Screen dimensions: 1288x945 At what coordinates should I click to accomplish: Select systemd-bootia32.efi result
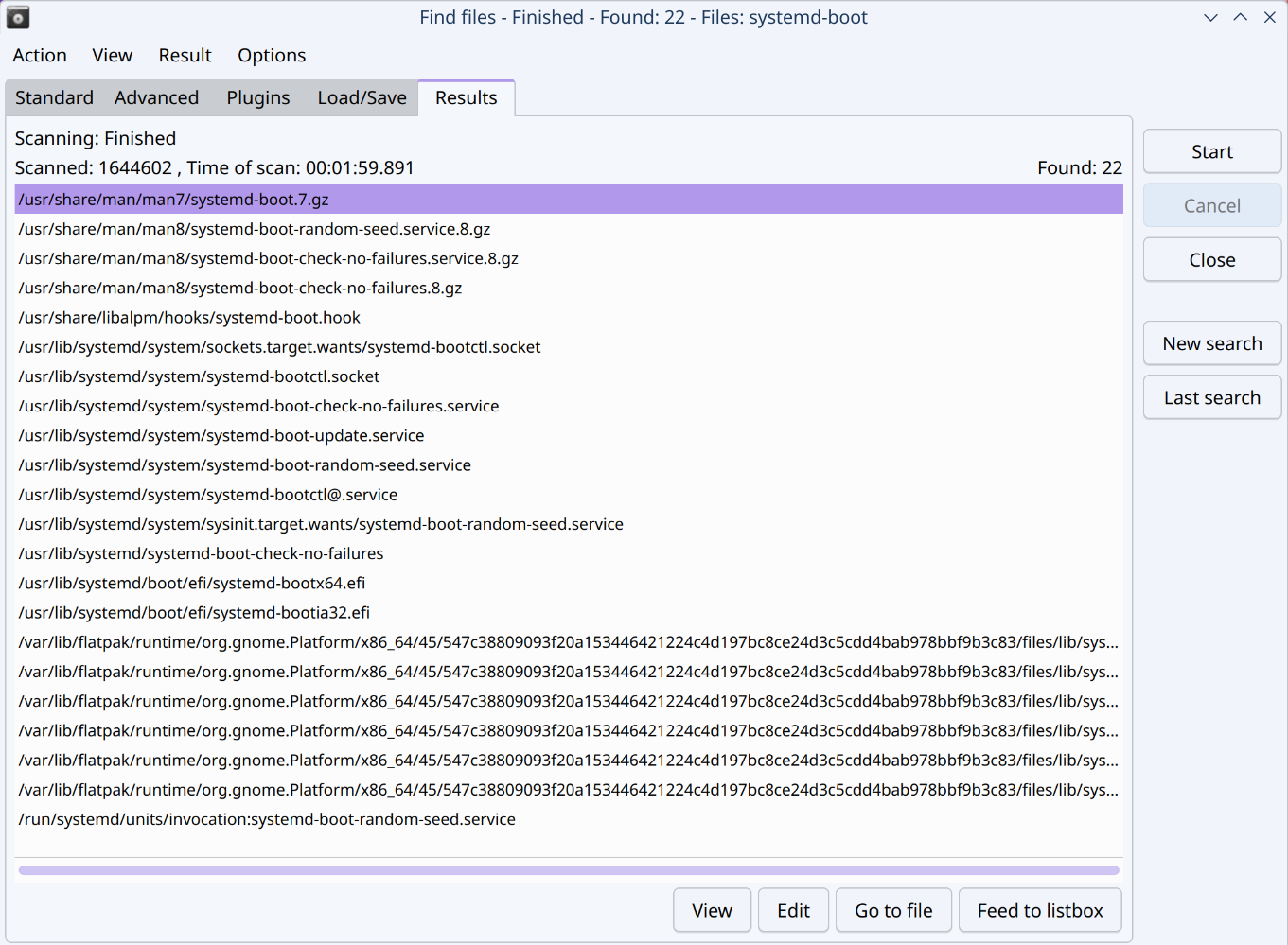click(x=569, y=613)
